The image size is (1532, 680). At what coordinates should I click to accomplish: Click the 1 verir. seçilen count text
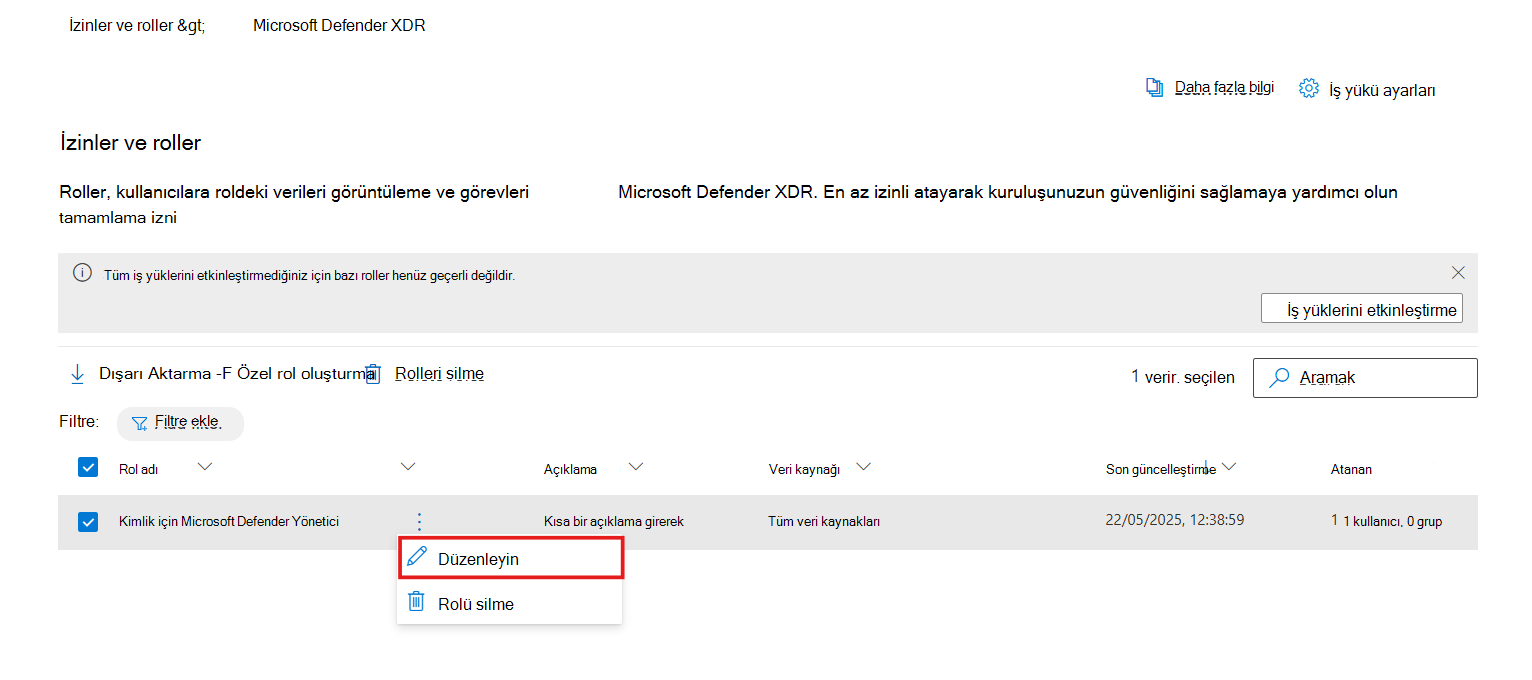coord(1183,377)
